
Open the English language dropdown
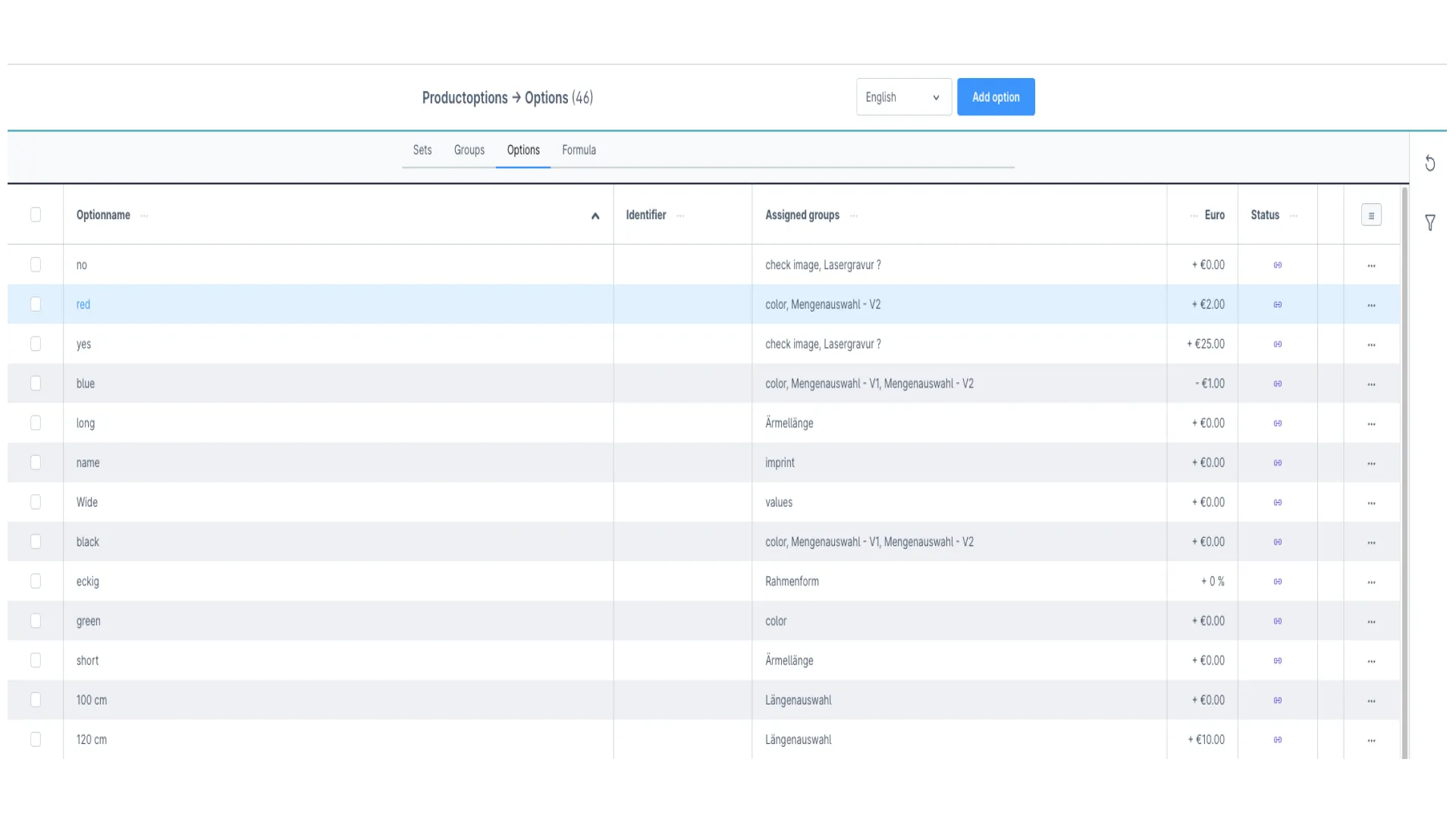click(x=902, y=97)
